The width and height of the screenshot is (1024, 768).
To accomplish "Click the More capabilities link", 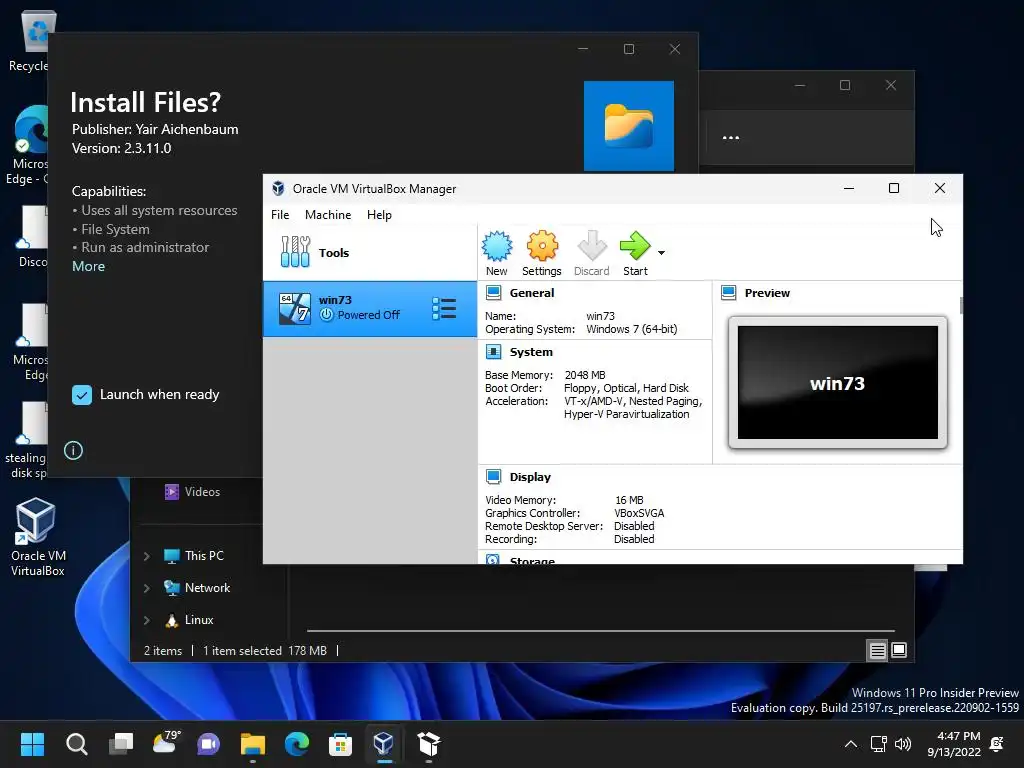I will tap(88, 266).
